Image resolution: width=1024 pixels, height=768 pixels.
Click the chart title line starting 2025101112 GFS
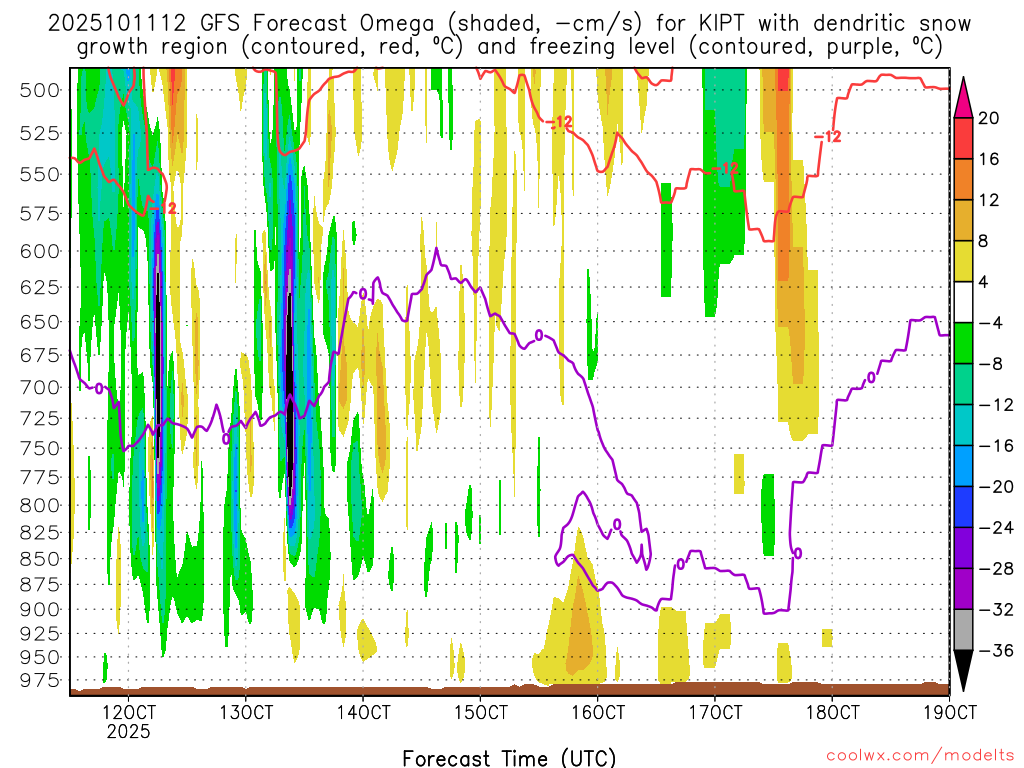[x=509, y=24]
